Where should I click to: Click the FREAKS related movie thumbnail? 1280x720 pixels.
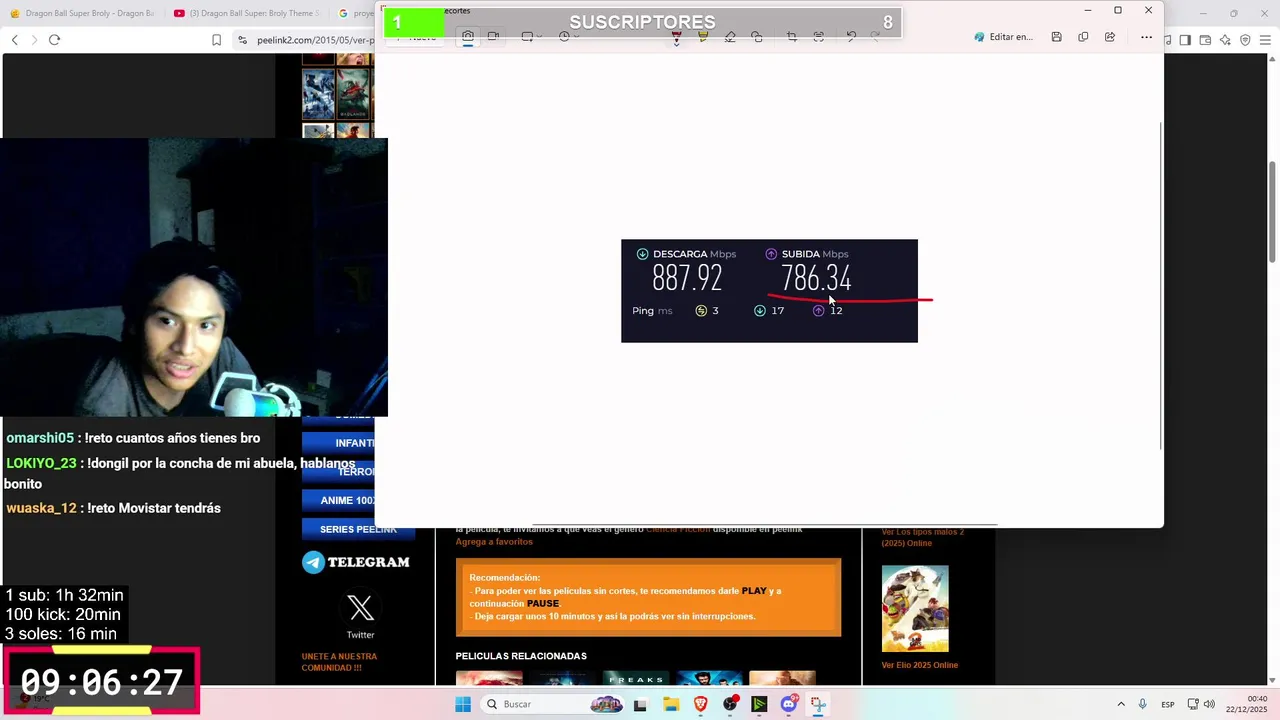636,679
